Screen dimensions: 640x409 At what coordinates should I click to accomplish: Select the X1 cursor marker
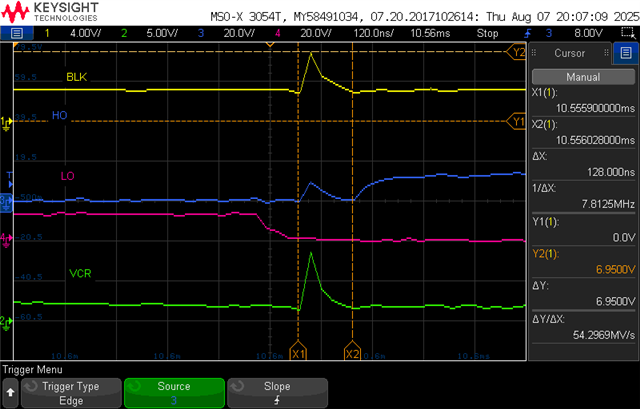click(298, 352)
